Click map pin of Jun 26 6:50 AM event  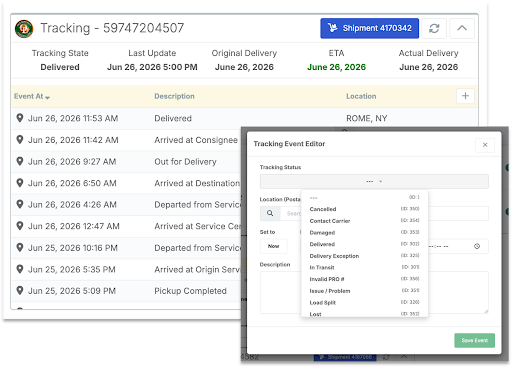pyautogui.click(x=20, y=183)
